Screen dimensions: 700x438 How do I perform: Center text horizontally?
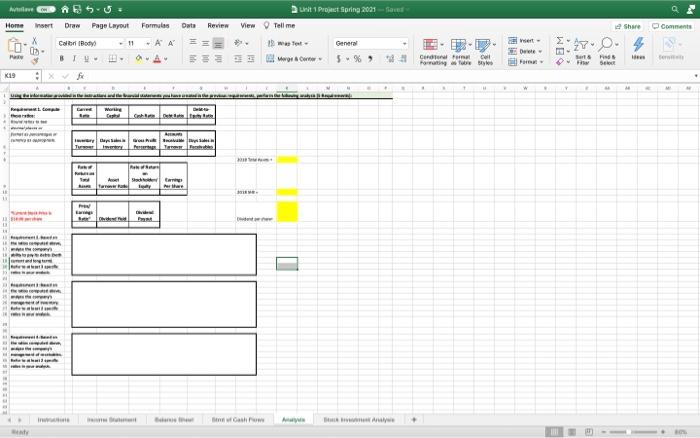click(x=205, y=58)
